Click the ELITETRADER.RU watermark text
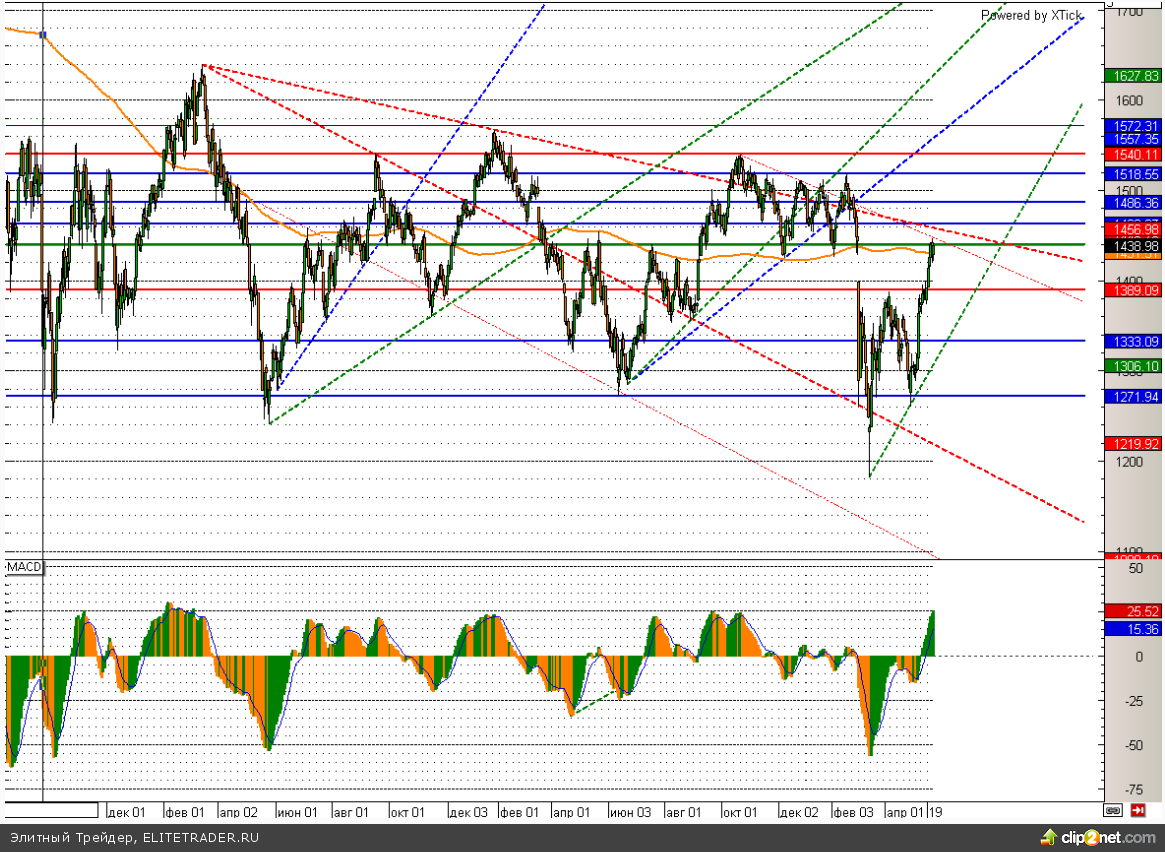 point(134,837)
